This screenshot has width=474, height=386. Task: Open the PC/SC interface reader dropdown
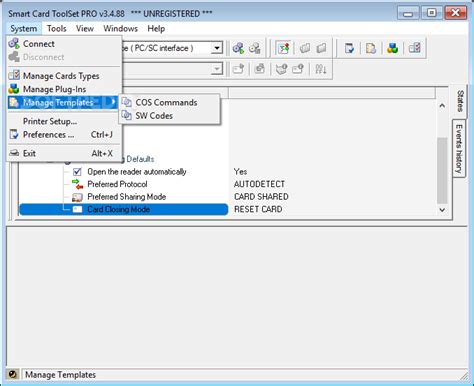coord(217,48)
